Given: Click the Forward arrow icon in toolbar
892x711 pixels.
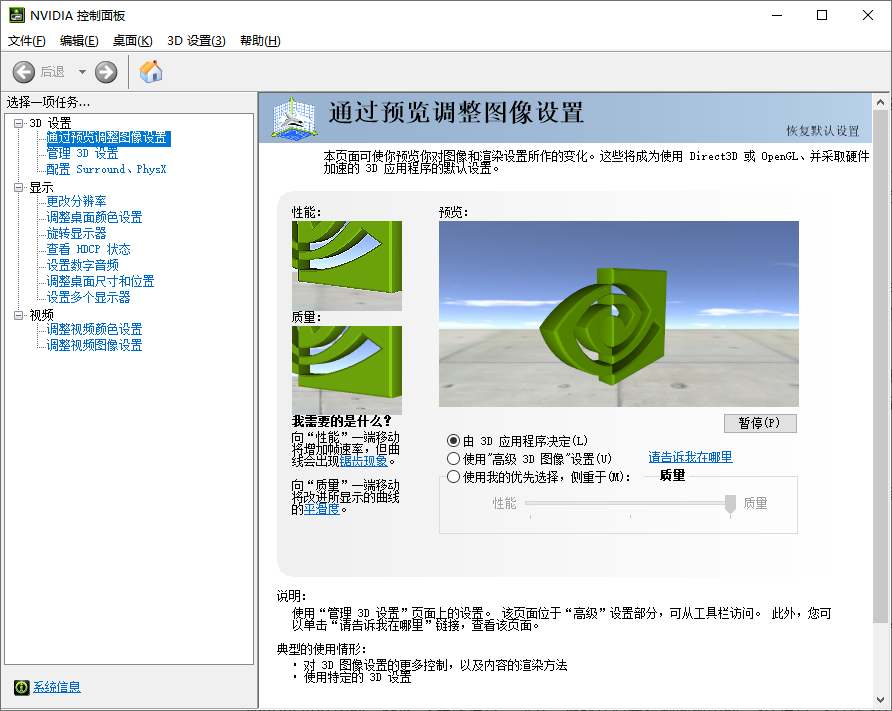Looking at the screenshot, I should [x=106, y=72].
